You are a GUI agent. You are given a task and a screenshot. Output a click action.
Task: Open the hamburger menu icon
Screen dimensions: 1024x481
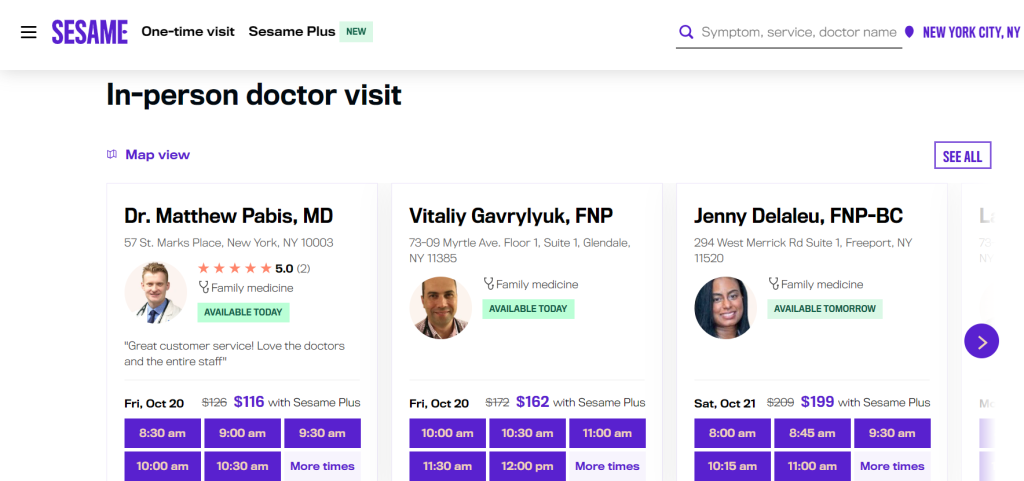[29, 32]
